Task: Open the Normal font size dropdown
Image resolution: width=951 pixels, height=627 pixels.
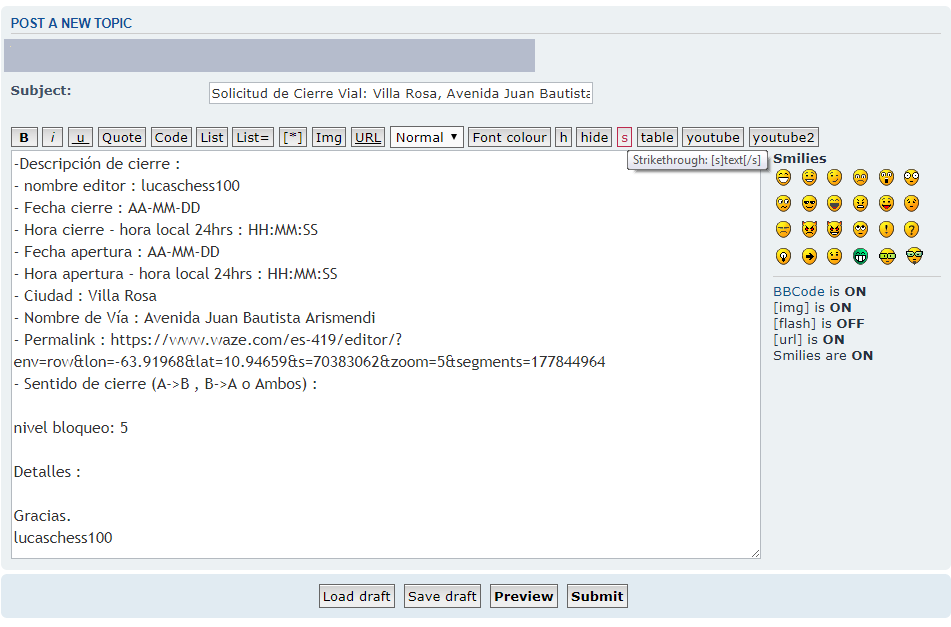Action: [x=427, y=138]
